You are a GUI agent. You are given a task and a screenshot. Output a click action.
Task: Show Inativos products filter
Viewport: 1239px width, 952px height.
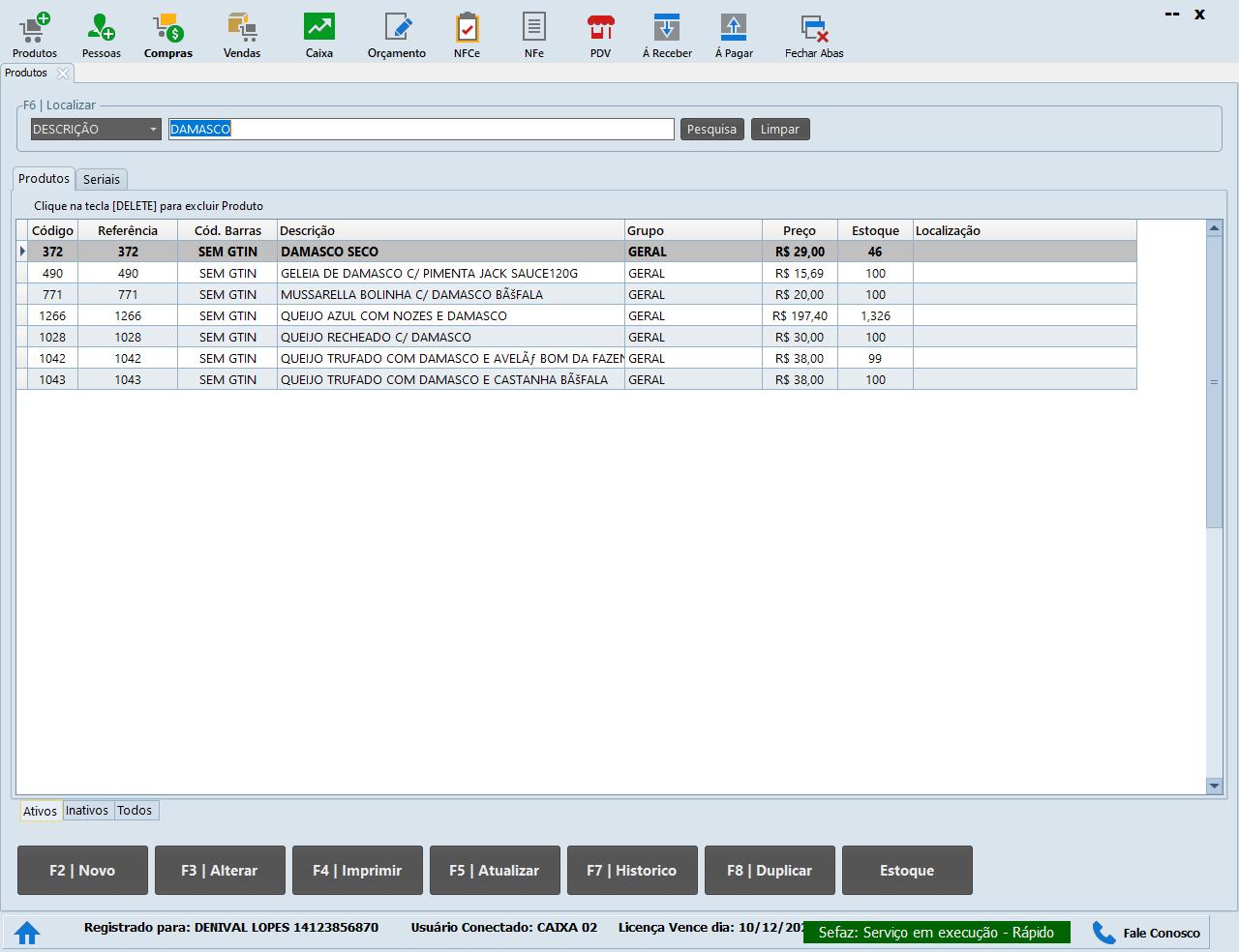[87, 811]
